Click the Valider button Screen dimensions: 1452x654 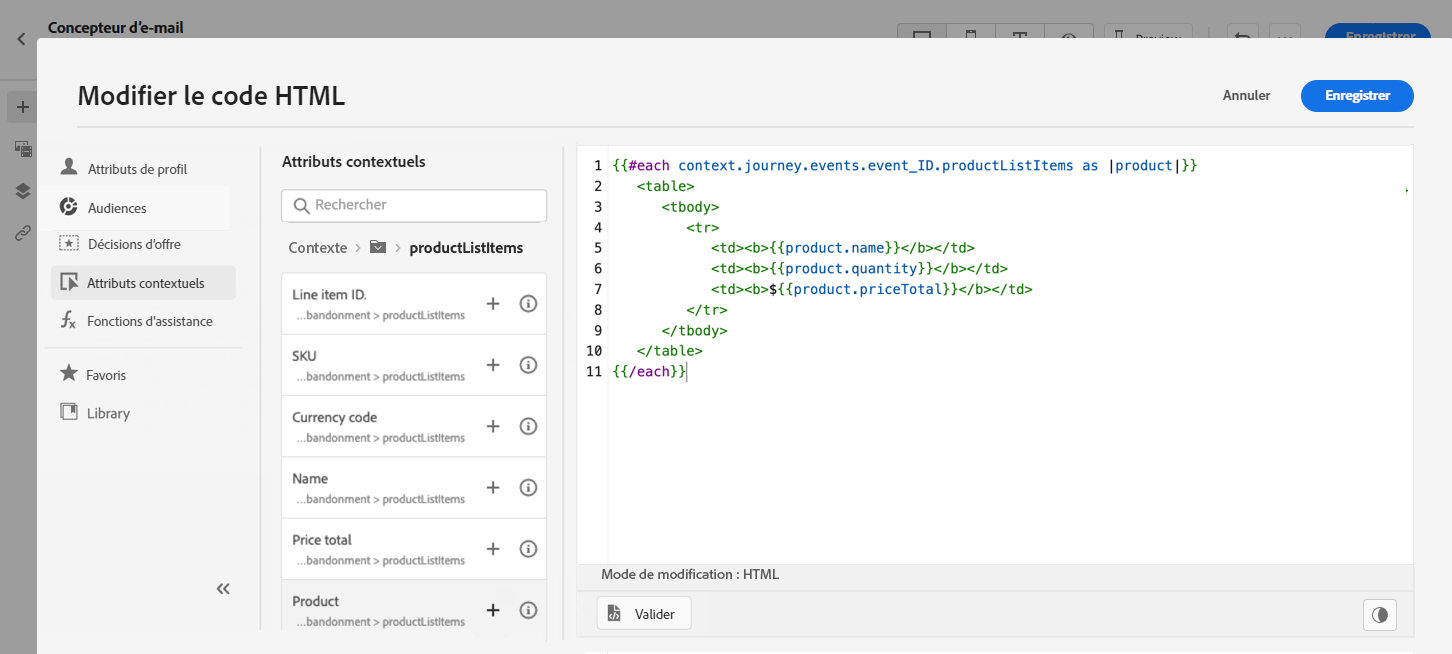tap(643, 614)
